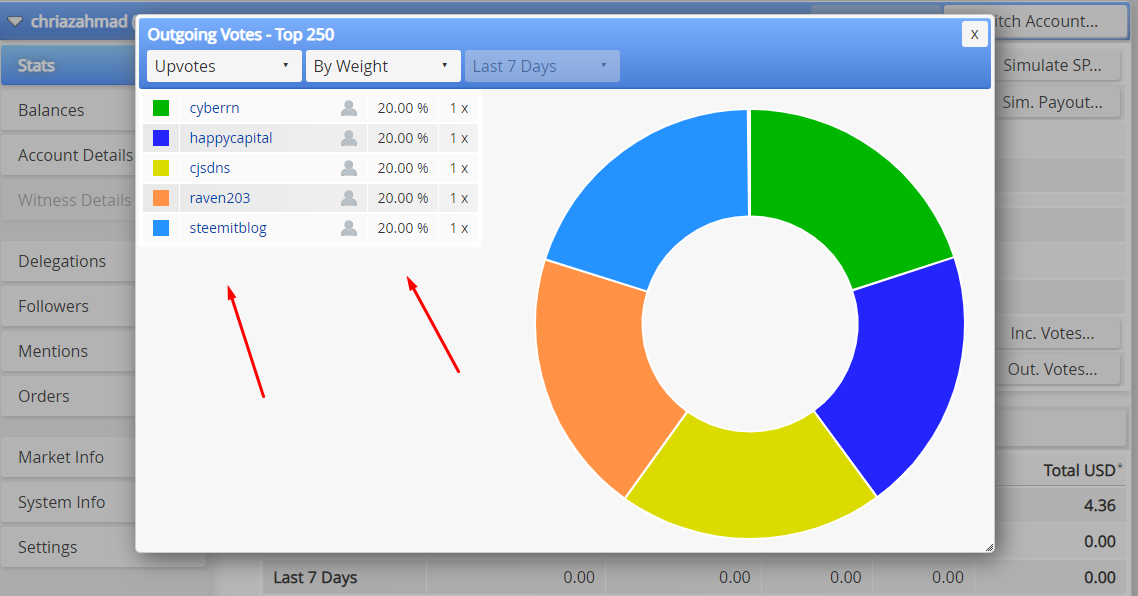Open the Last 7 Days dropdown
The height and width of the screenshot is (596, 1138).
point(542,66)
